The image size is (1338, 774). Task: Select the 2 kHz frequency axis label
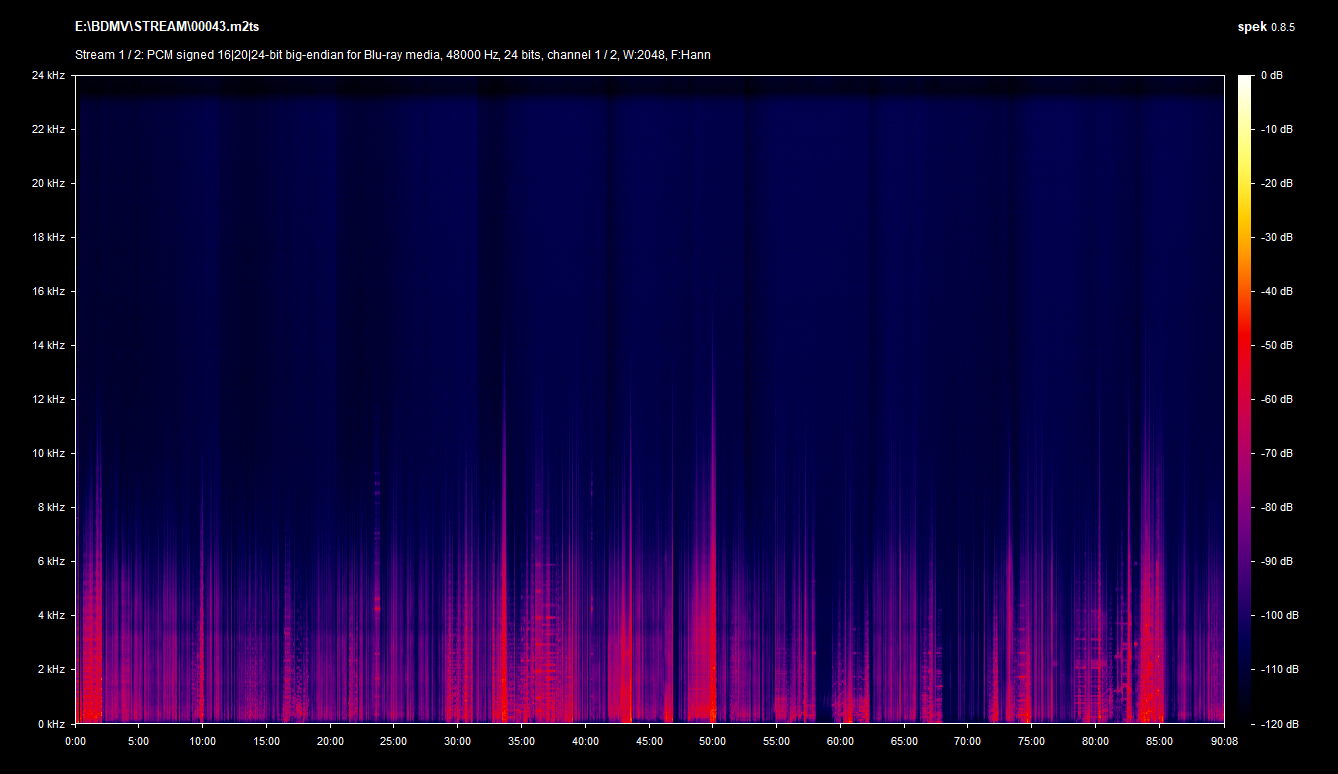point(51,669)
